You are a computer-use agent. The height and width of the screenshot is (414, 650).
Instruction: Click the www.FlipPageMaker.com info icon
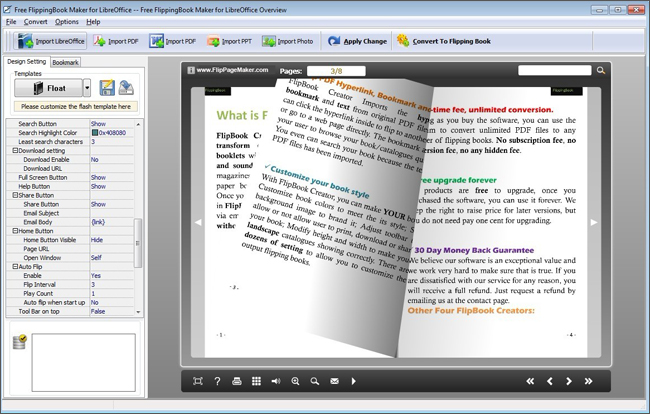coord(191,70)
